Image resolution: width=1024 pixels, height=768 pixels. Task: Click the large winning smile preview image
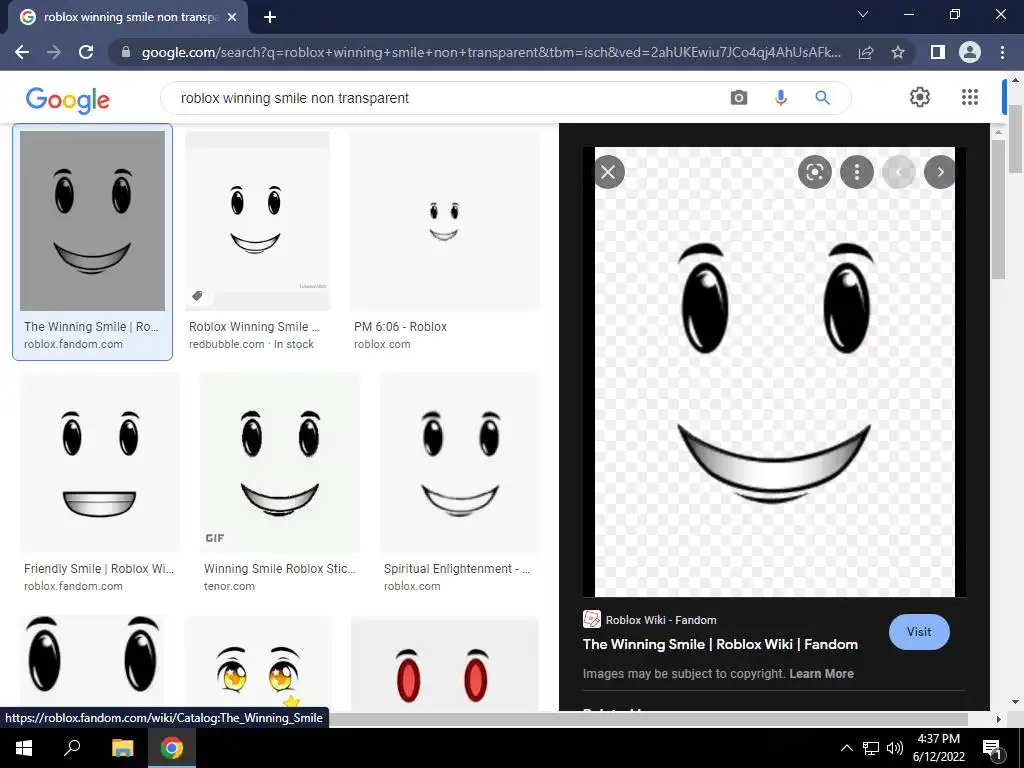tap(775, 372)
